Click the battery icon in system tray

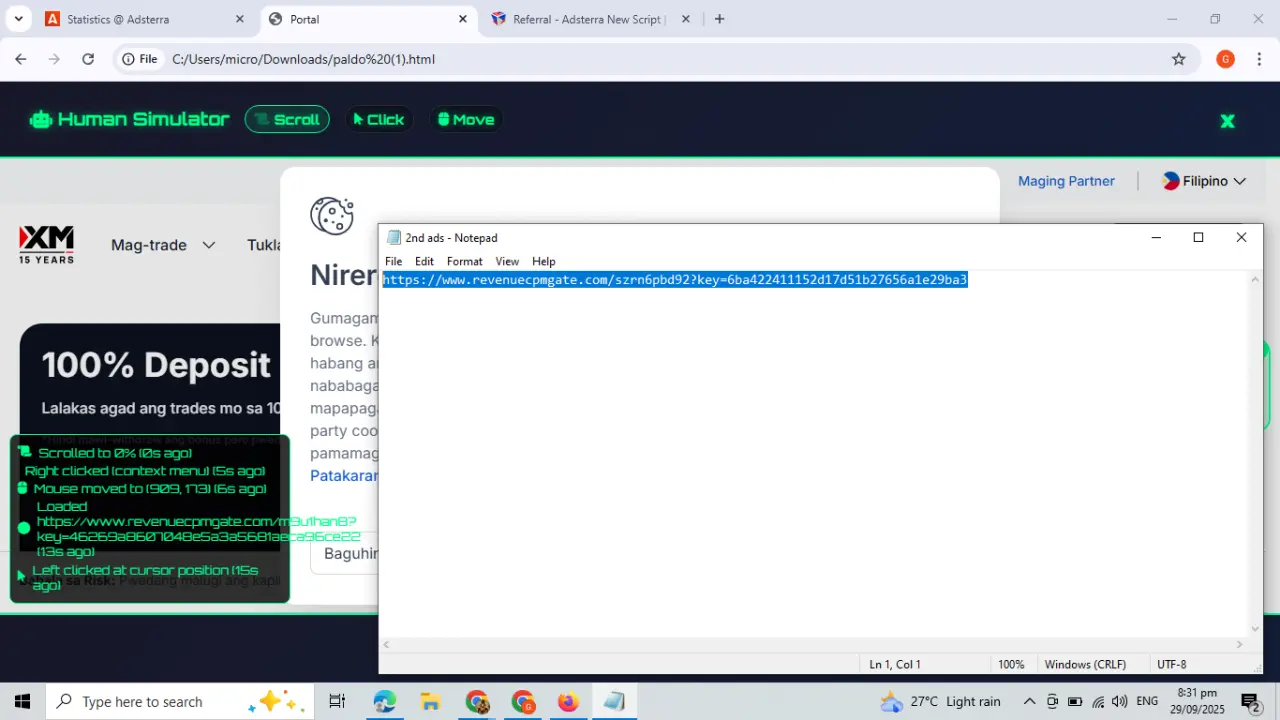(1075, 702)
